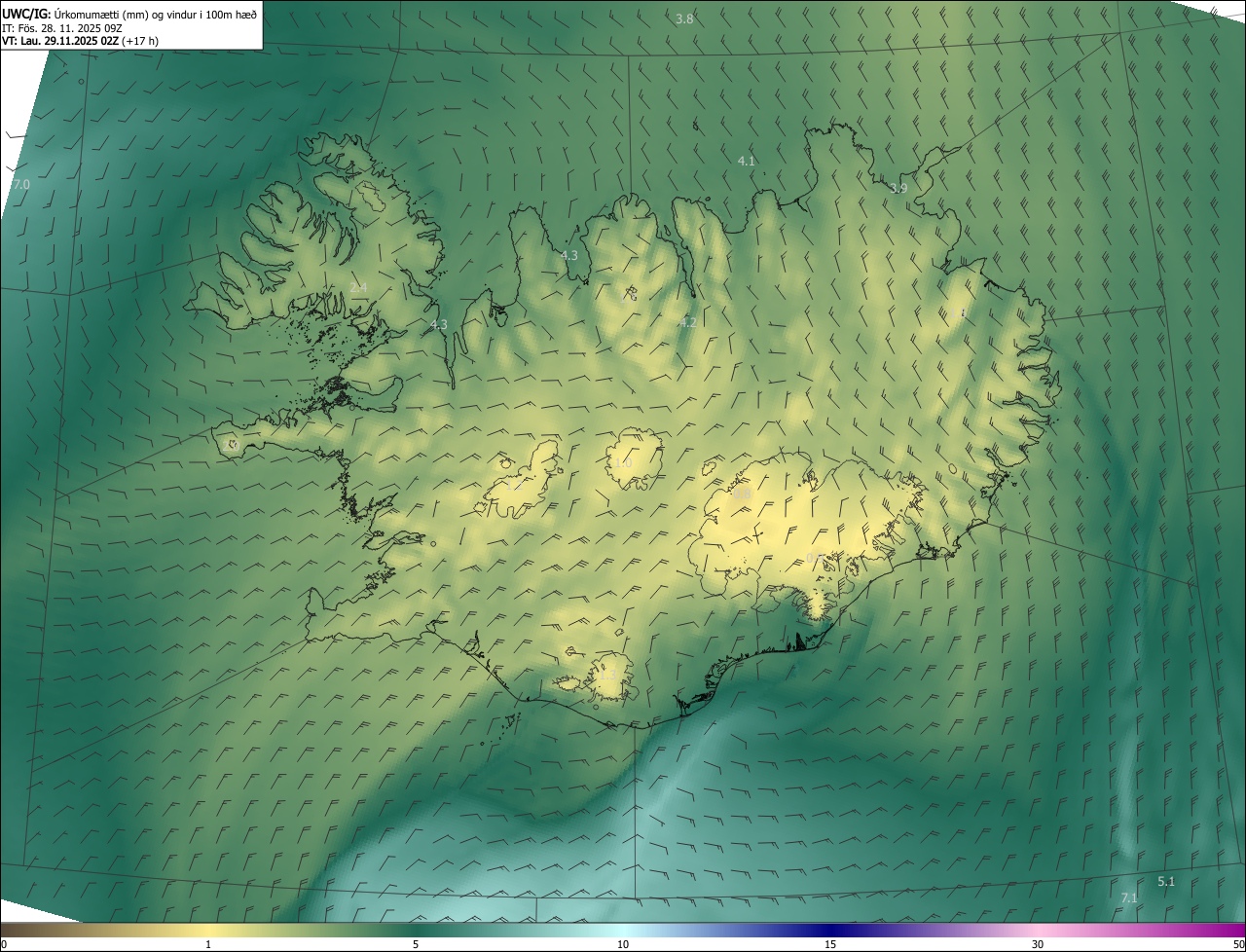Click the '30' tick label on the color scale

1038,944
